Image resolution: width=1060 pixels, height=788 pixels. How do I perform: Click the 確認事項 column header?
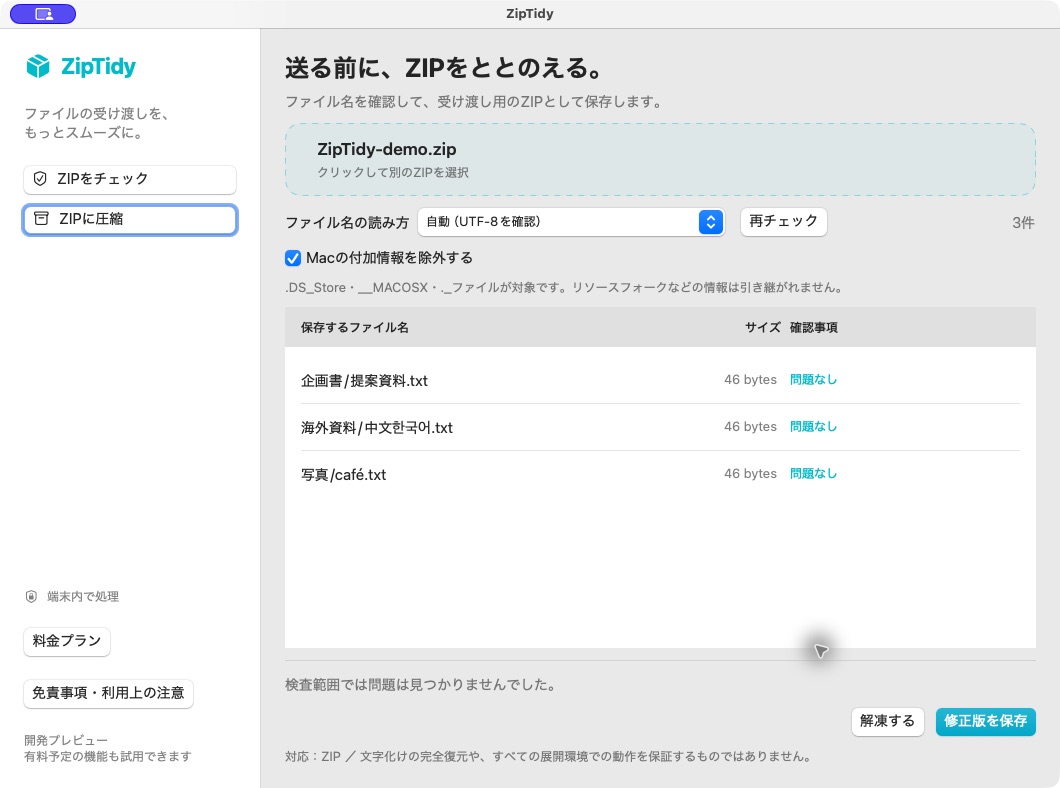tap(814, 328)
